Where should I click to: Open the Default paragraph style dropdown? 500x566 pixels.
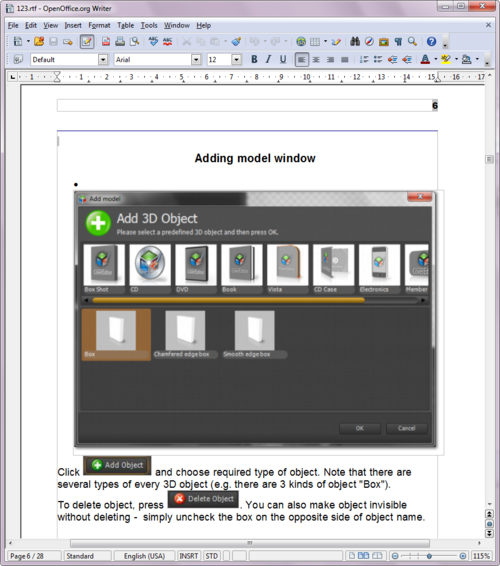pos(103,60)
